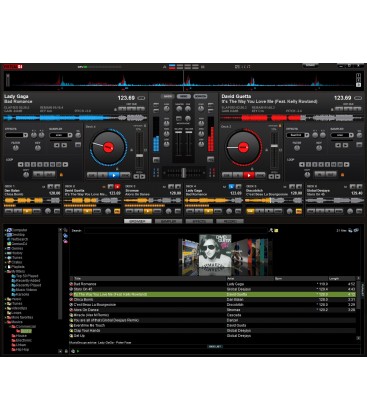Start playback on the blue Lady Gaga deck
The height and width of the screenshot is (420, 367).
coord(114,175)
